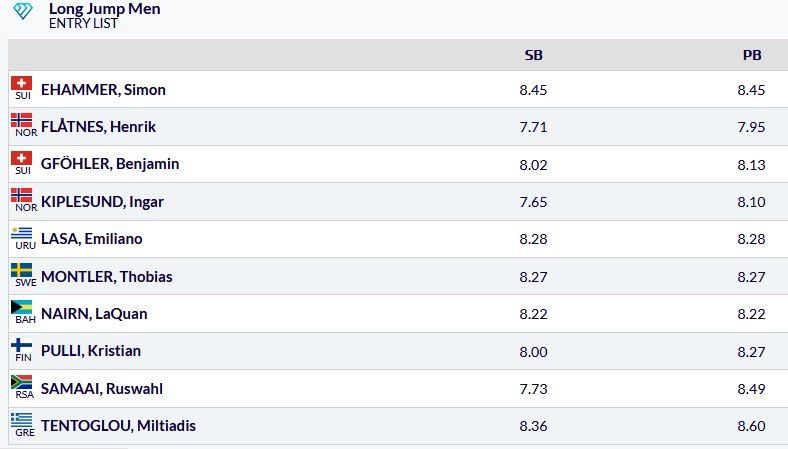The height and width of the screenshot is (449, 788).
Task: Click the Swiss flag beside EHAMMER
Action: tap(22, 83)
